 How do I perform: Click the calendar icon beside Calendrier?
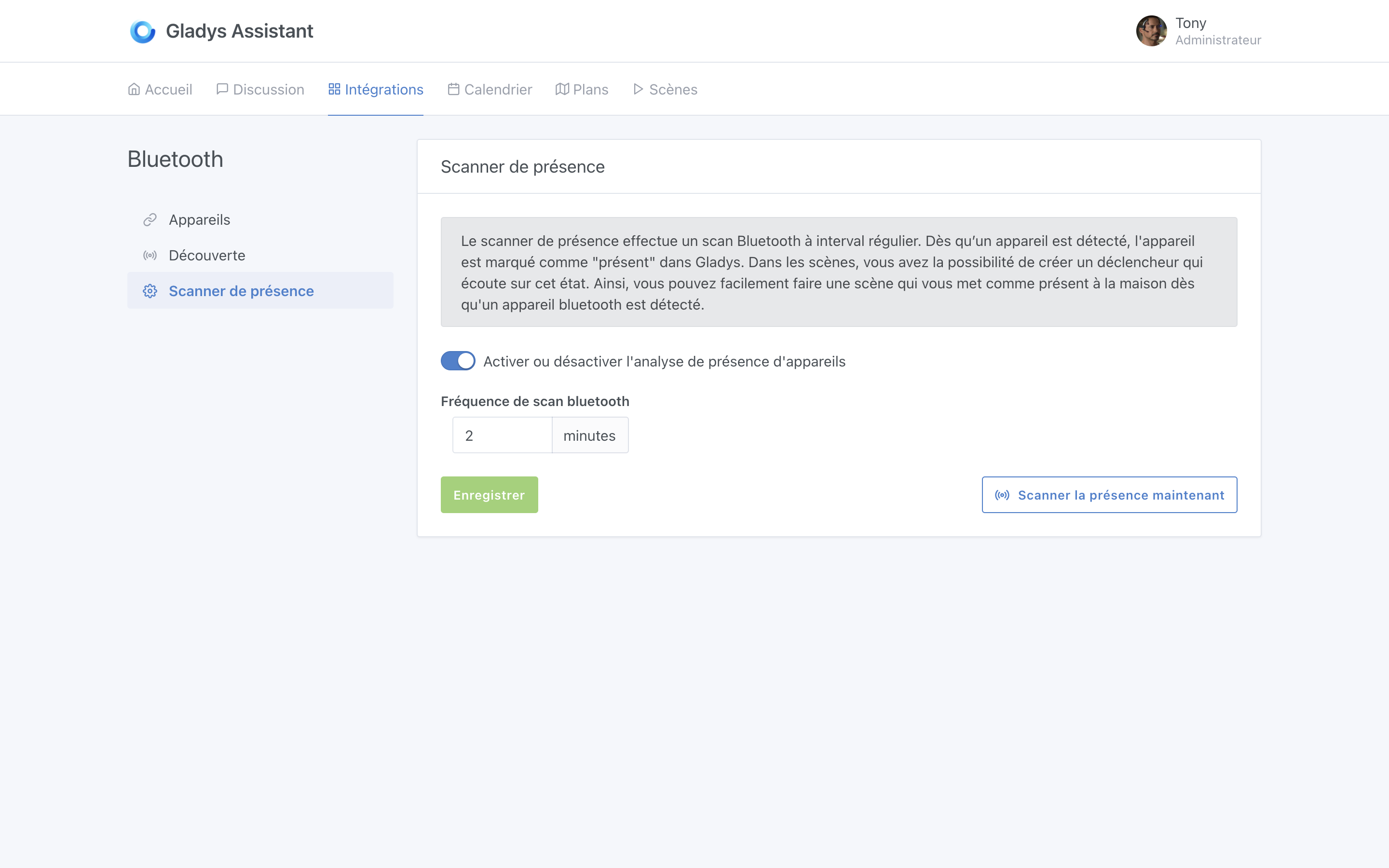[x=453, y=89]
